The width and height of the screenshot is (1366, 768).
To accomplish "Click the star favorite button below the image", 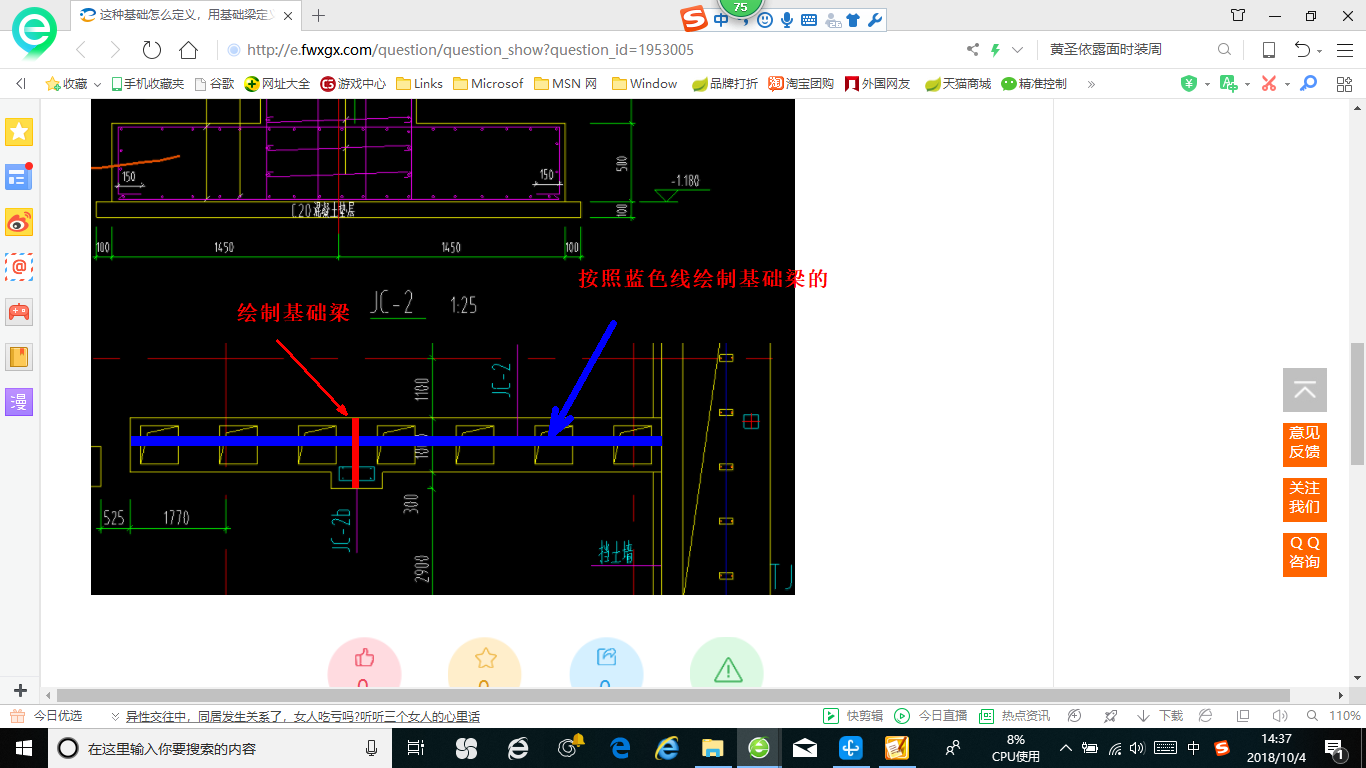I will (485, 661).
